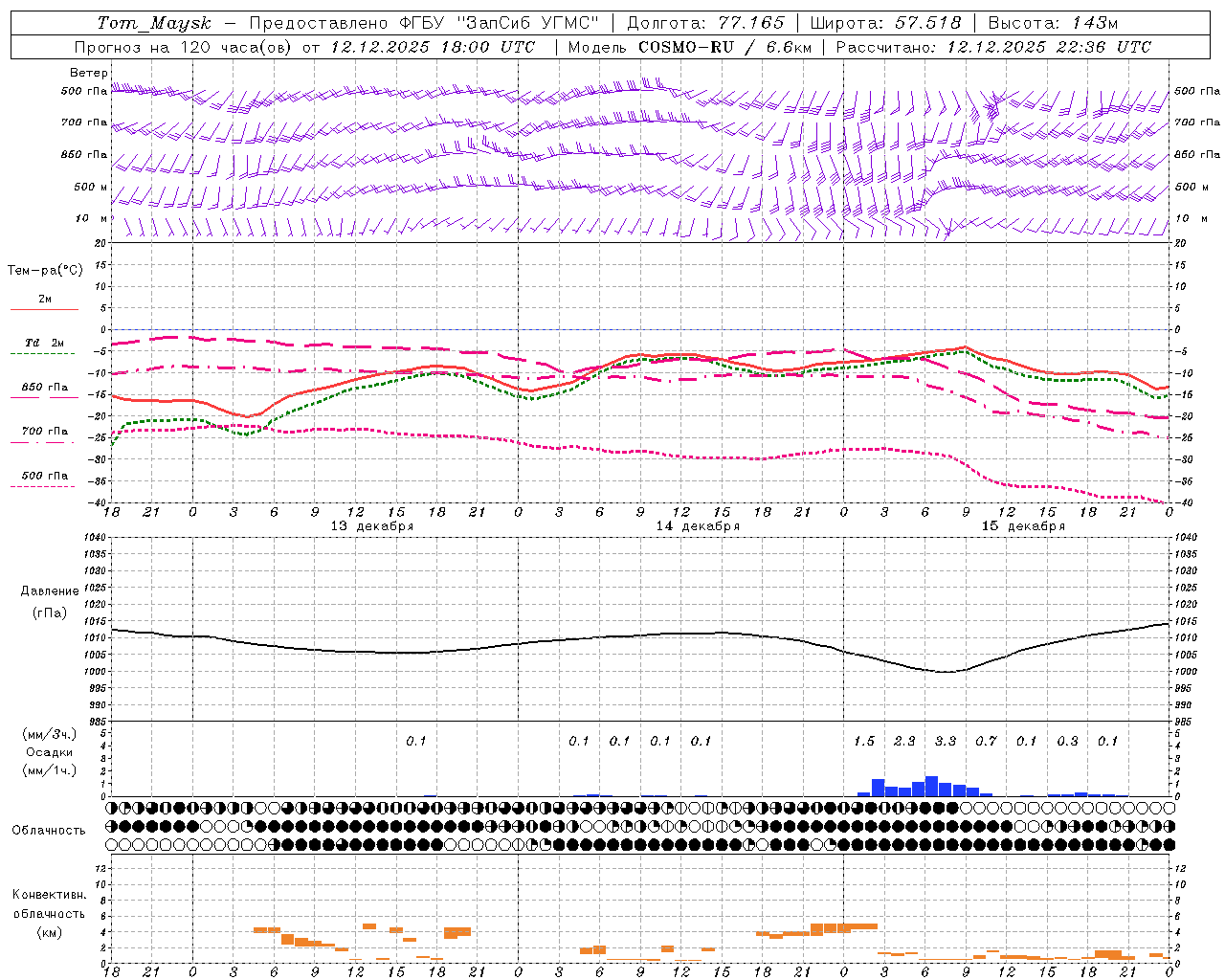Click the 3.3 precipitation amount
The image size is (1225, 980).
pos(946,742)
